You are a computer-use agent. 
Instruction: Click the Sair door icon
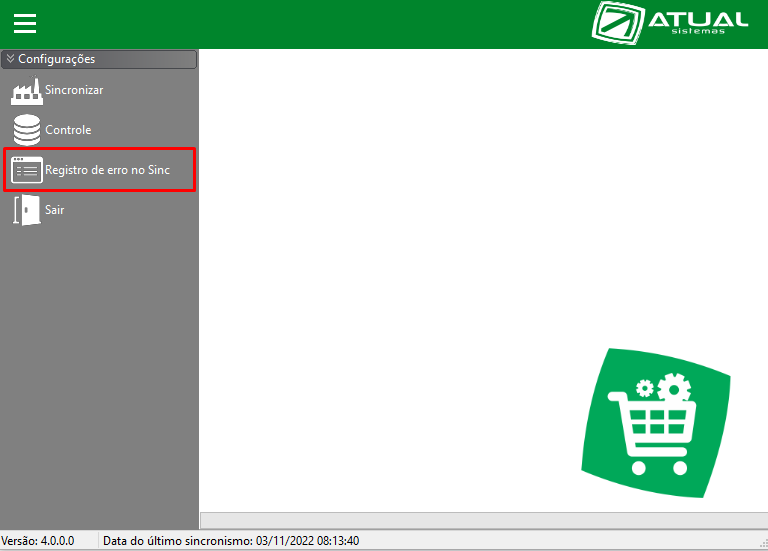27,210
